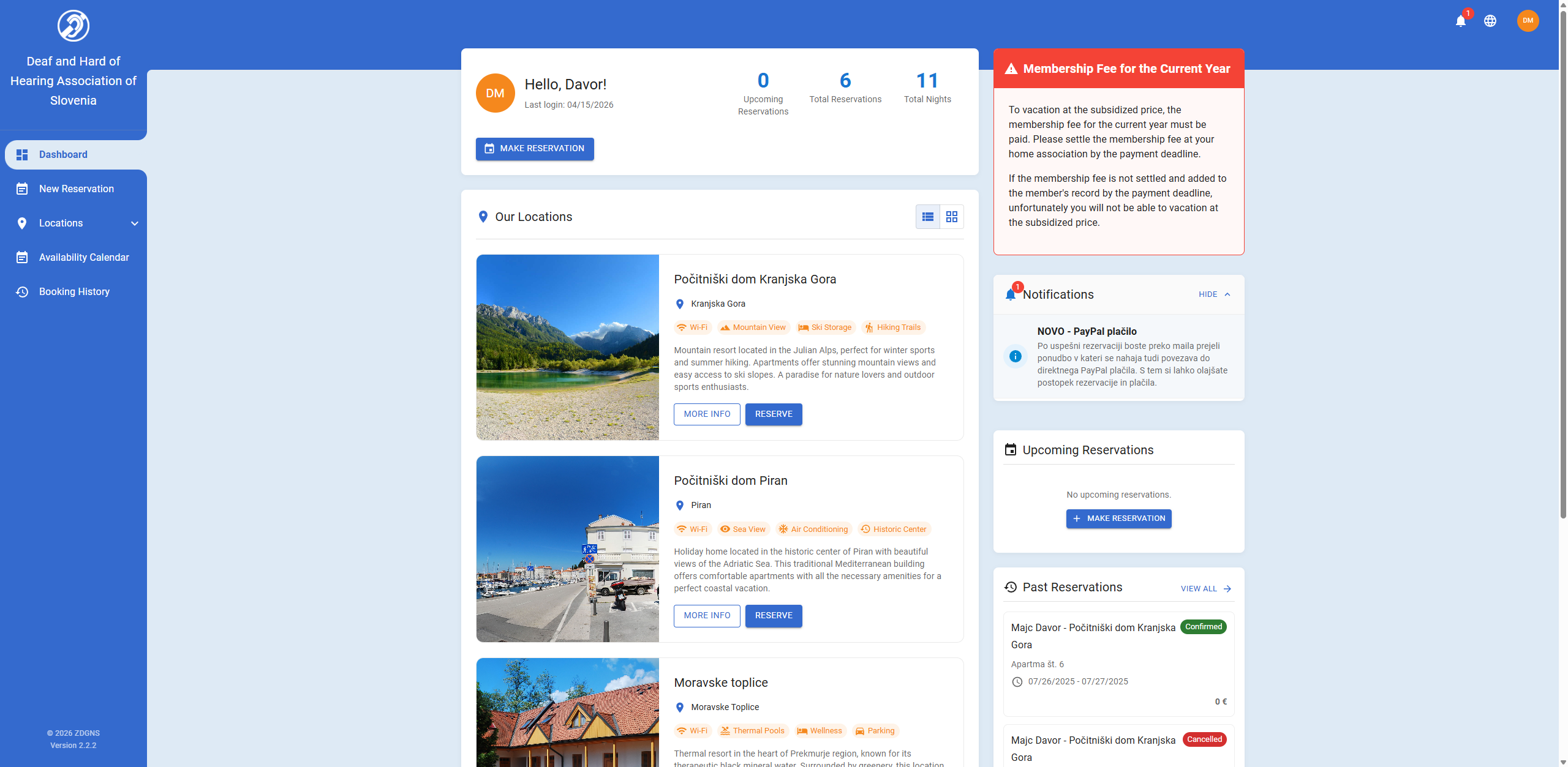This screenshot has height=767, width=1568.
Task: Click the Hiking Trails amenity chip
Action: [893, 327]
